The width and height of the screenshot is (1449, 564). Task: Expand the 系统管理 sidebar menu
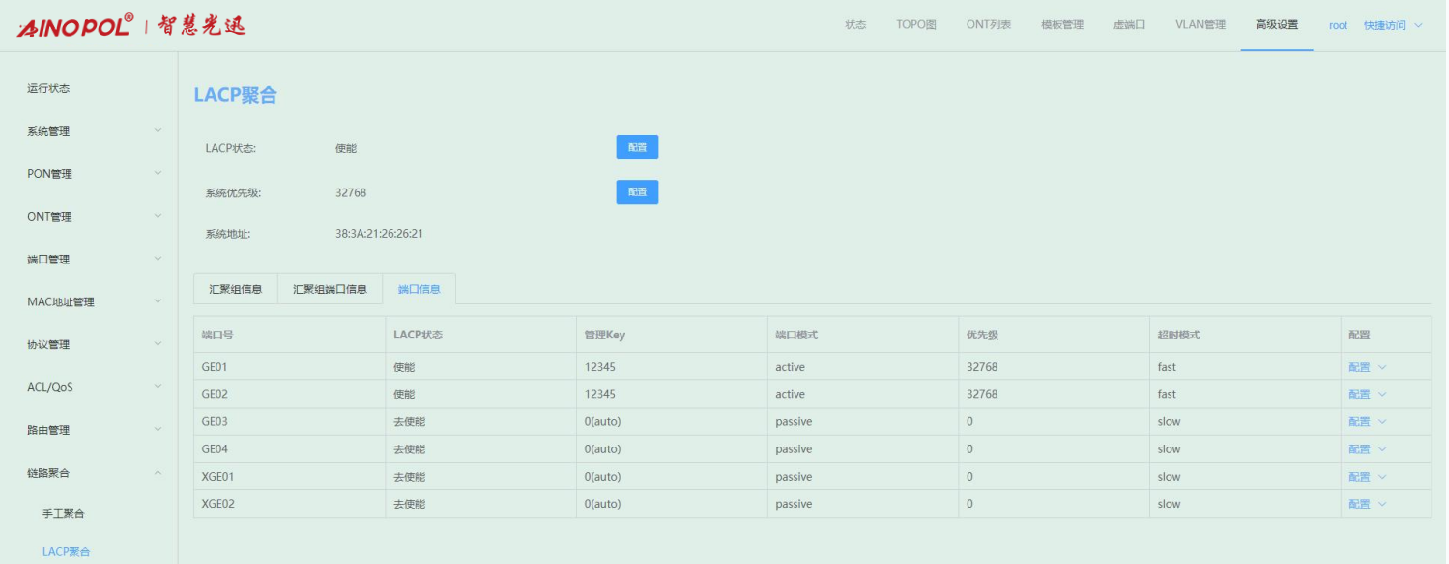90,131
